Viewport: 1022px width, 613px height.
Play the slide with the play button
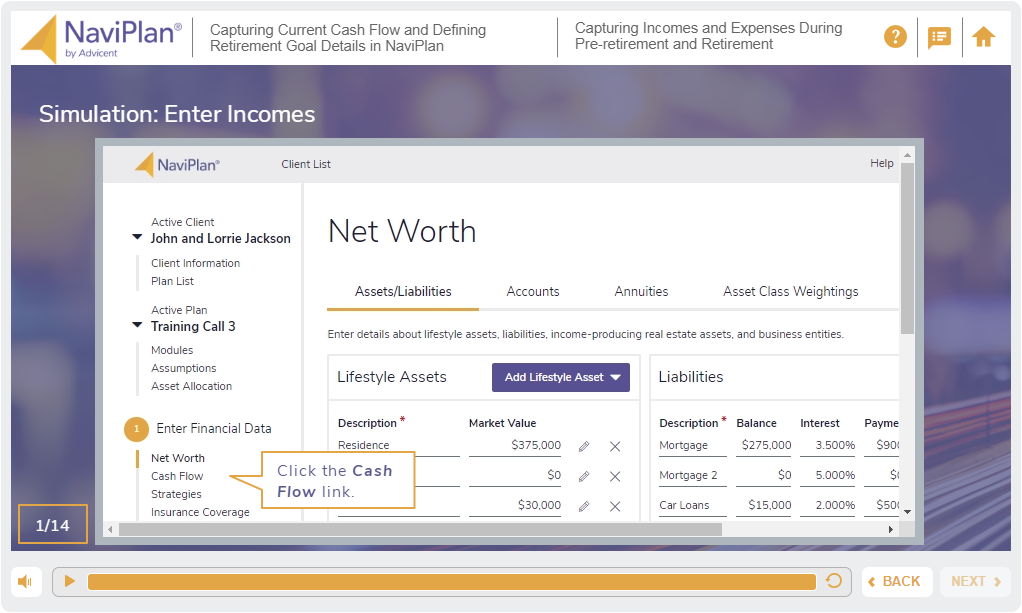tap(70, 581)
